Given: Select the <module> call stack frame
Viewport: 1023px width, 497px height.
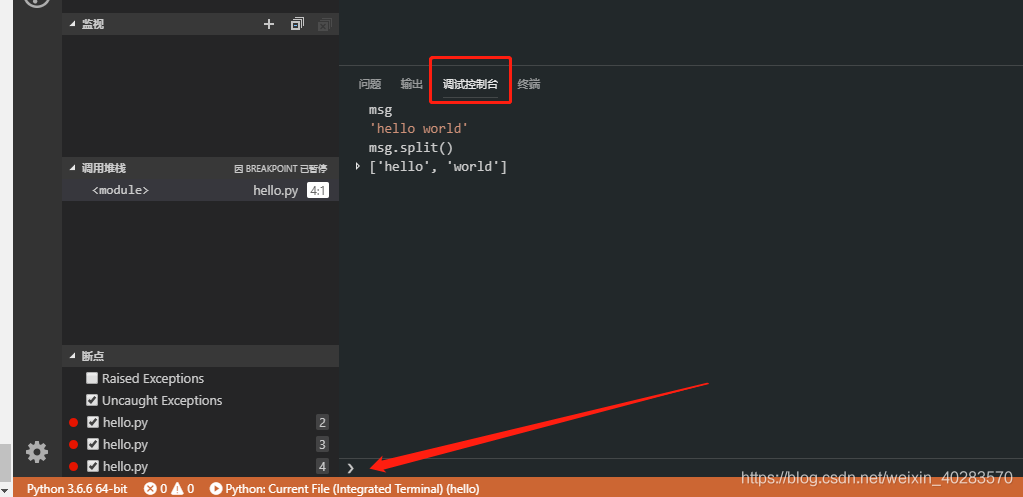Looking at the screenshot, I should 121,190.
